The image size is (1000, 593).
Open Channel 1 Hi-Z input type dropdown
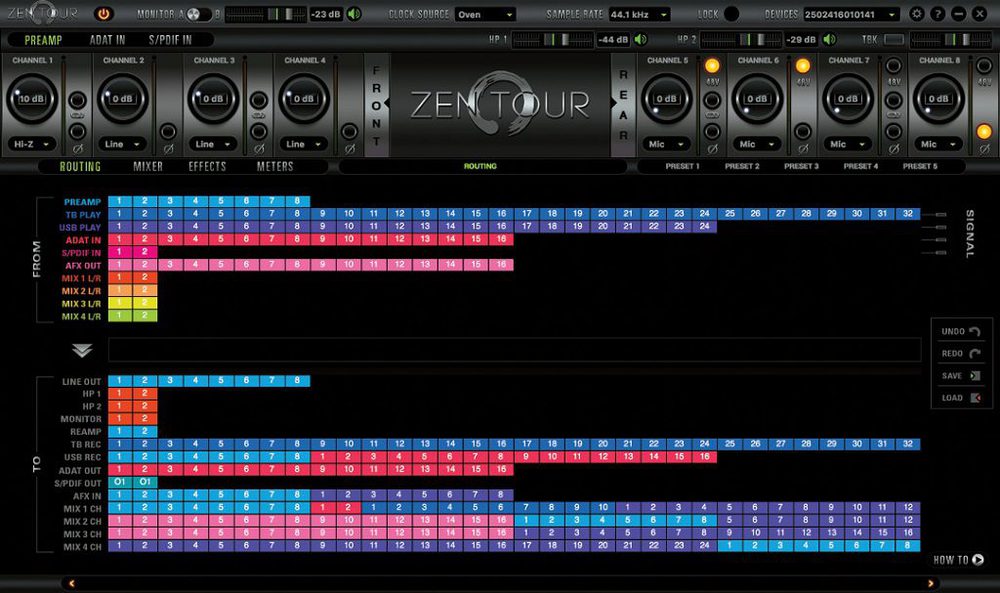(31, 144)
